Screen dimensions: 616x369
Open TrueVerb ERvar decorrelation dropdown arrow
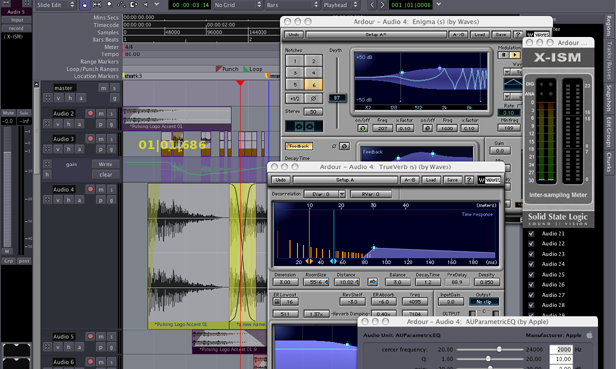342,194
